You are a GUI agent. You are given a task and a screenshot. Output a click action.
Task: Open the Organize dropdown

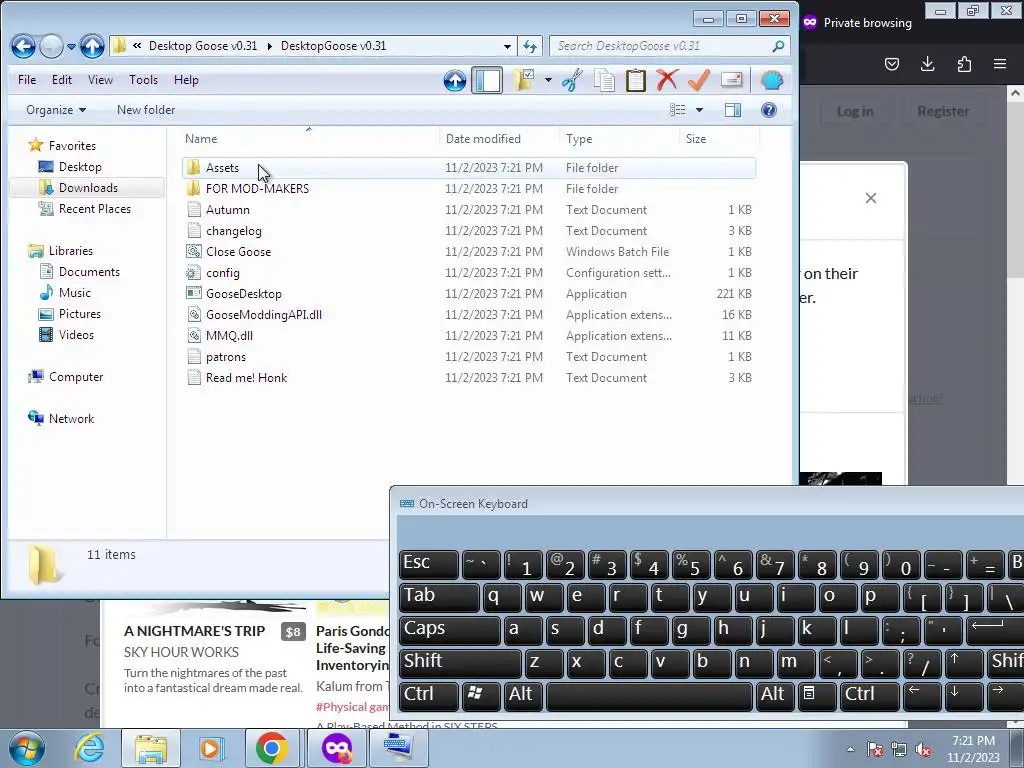(x=56, y=110)
